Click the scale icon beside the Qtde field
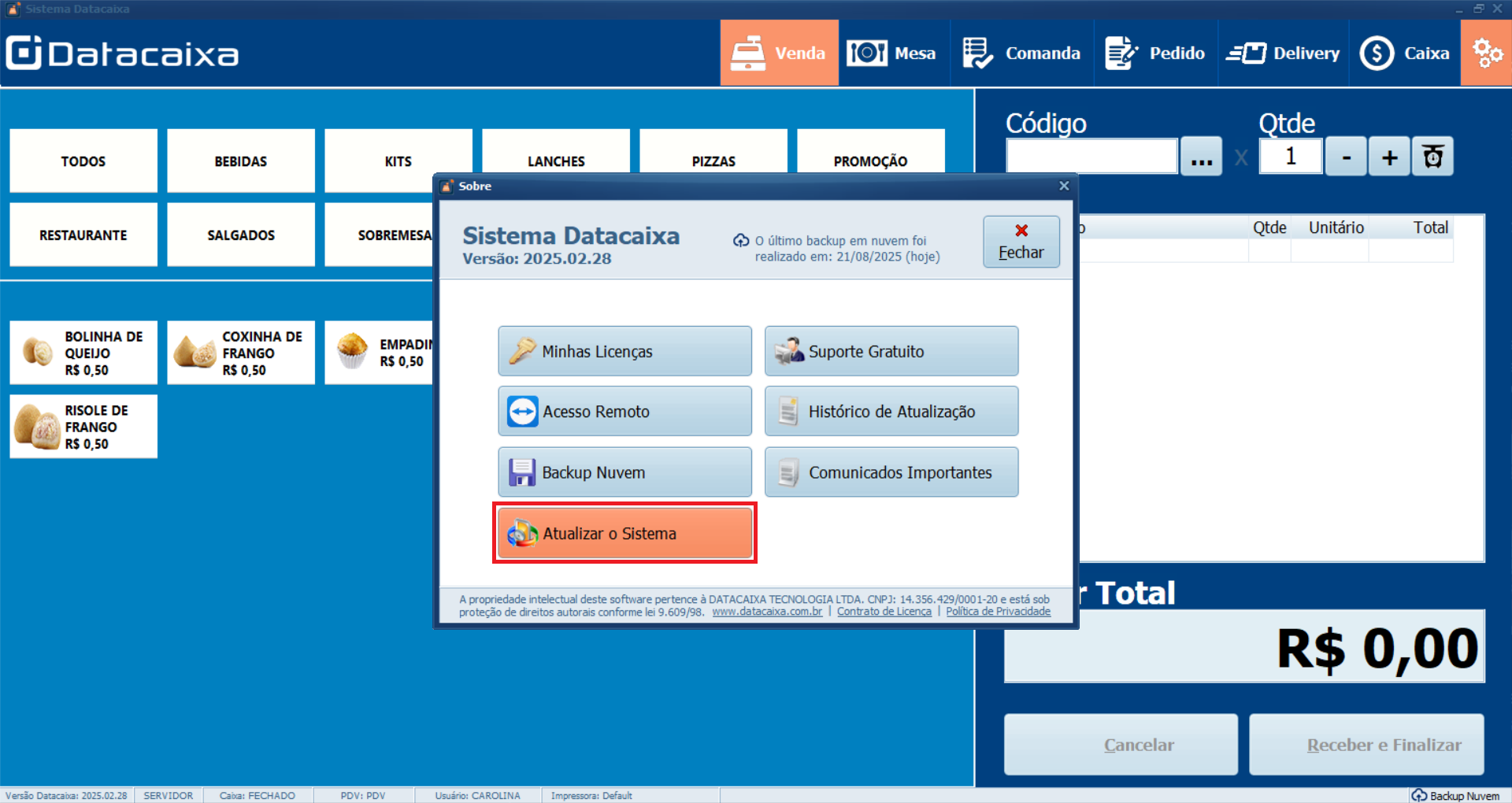 tap(1432, 156)
